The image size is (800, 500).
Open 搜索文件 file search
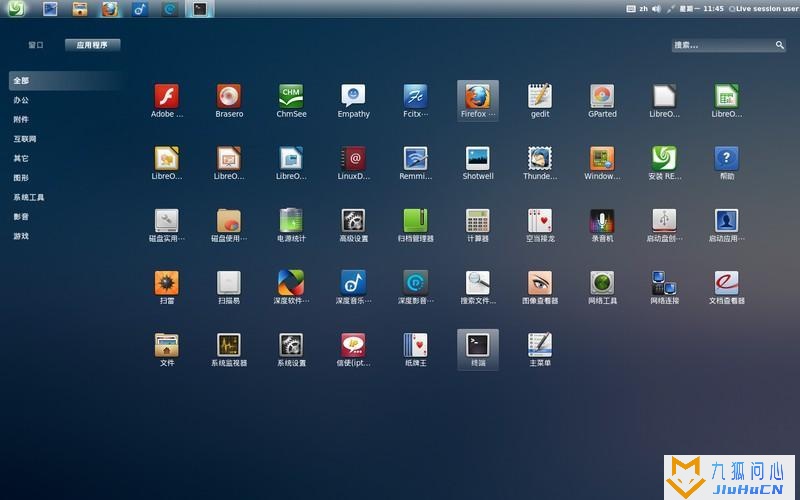(478, 287)
